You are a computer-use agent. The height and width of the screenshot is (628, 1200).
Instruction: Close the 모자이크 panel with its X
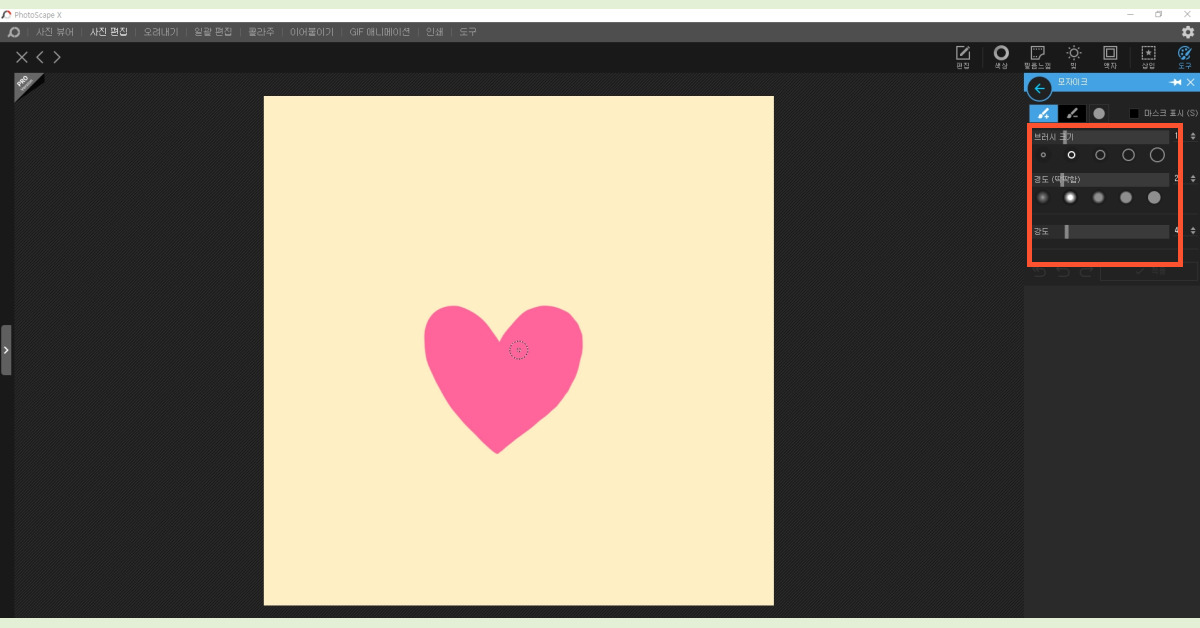point(1190,82)
